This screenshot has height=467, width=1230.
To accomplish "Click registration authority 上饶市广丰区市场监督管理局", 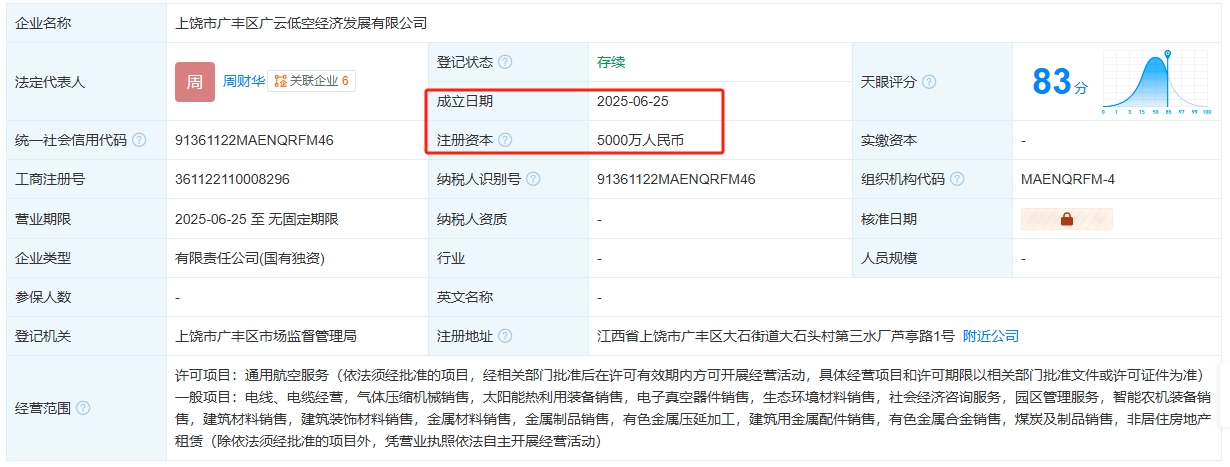I will [x=266, y=336].
